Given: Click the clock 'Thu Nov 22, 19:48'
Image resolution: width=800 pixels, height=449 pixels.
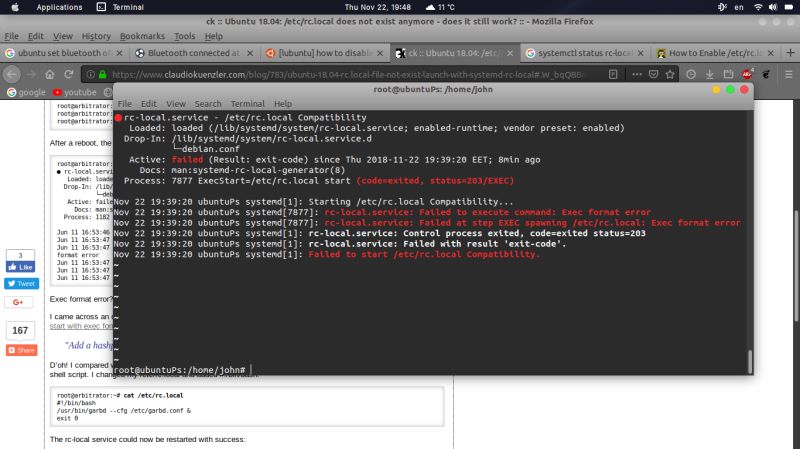Looking at the screenshot, I should (x=378, y=7).
